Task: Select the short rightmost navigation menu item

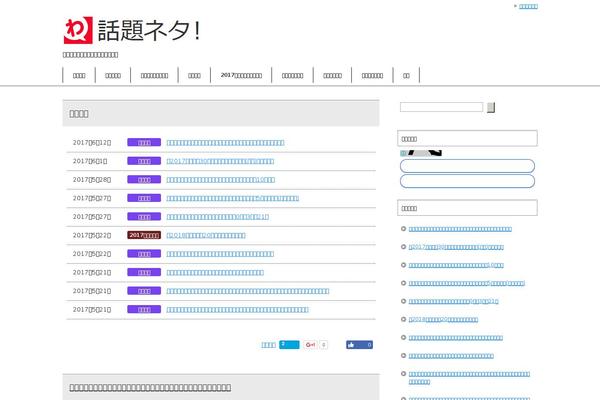Action: 406,75
